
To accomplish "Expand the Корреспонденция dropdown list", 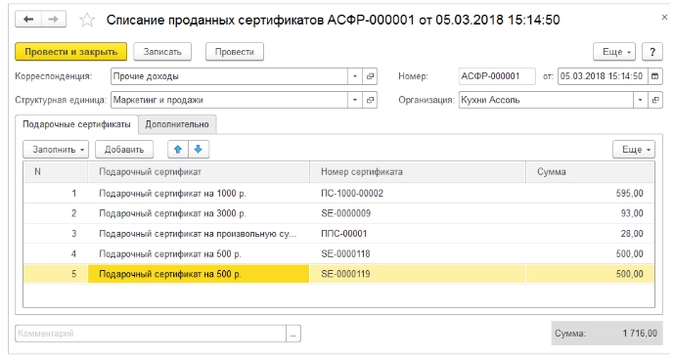I will pos(355,76).
